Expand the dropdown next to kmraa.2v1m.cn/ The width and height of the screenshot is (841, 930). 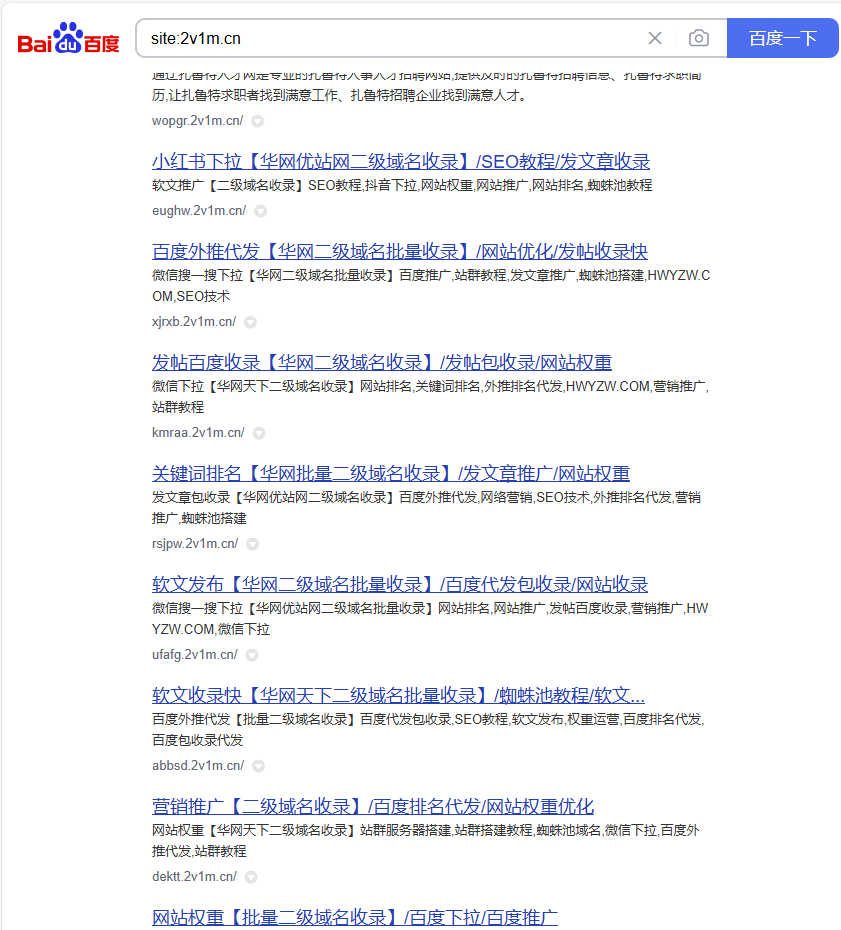(259, 433)
